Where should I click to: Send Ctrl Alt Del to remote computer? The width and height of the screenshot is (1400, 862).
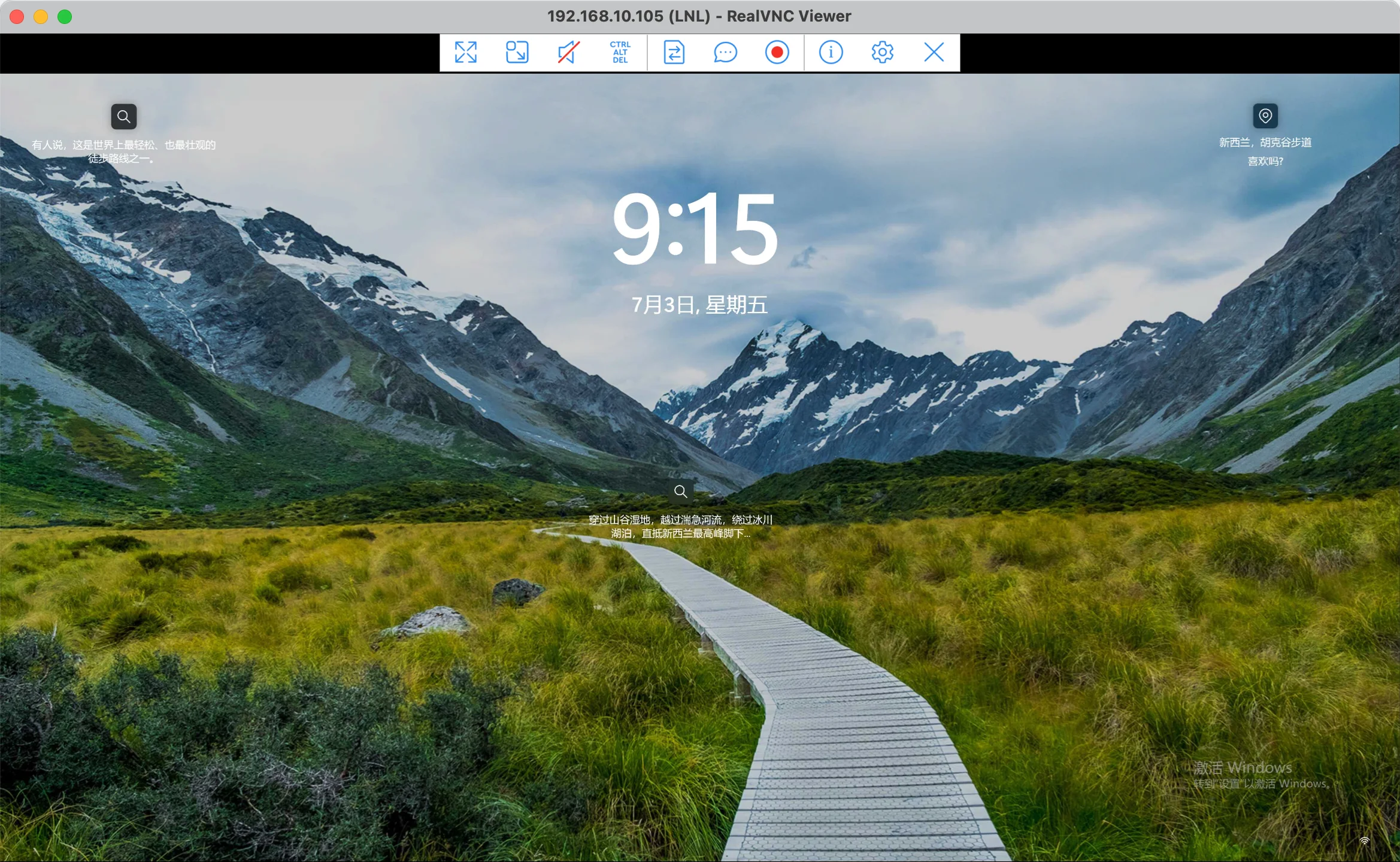[620, 53]
